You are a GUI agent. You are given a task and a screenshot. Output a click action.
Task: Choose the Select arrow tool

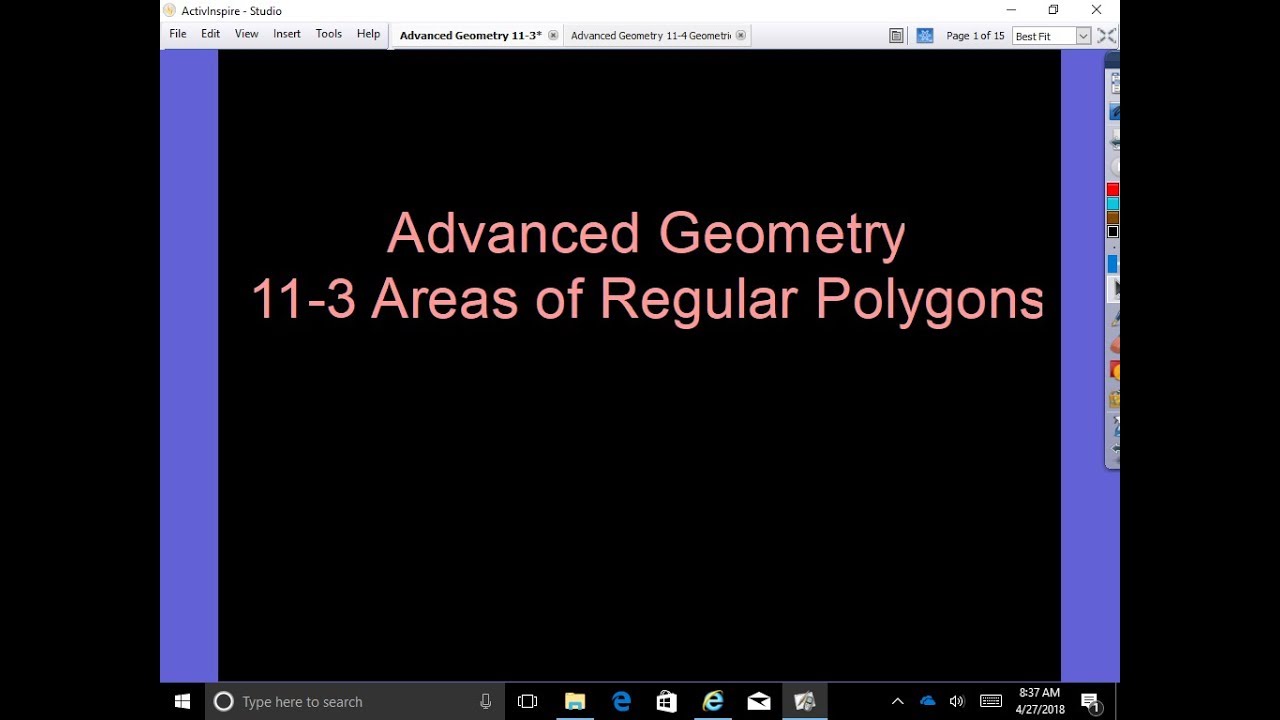1114,290
